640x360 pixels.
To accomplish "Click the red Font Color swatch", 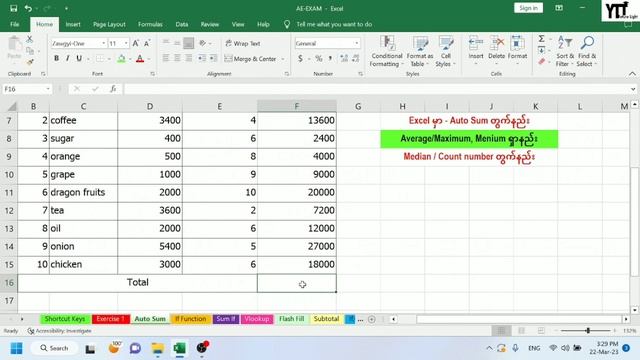I will click(x=140, y=59).
